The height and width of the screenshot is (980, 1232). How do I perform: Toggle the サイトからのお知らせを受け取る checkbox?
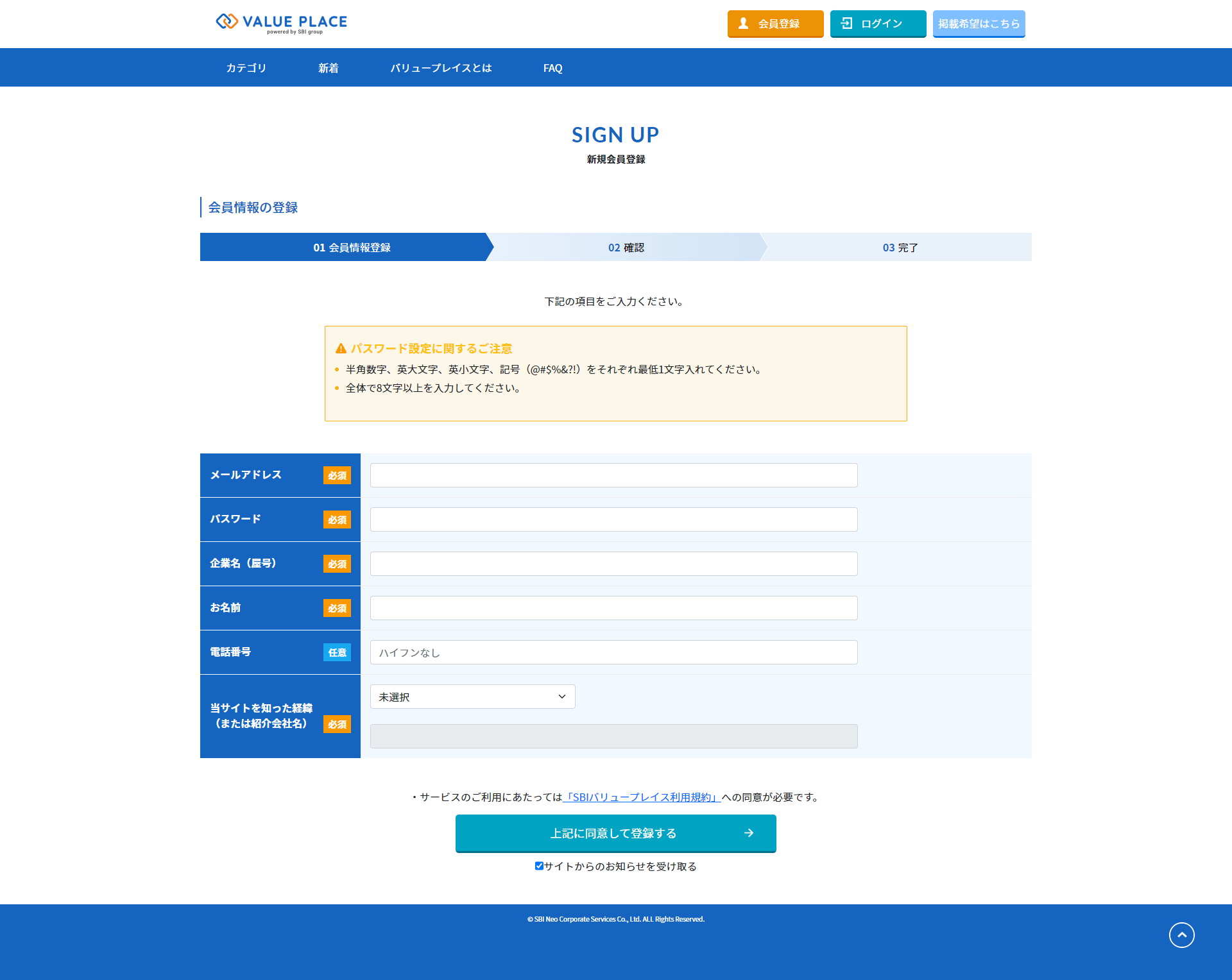tap(539, 866)
